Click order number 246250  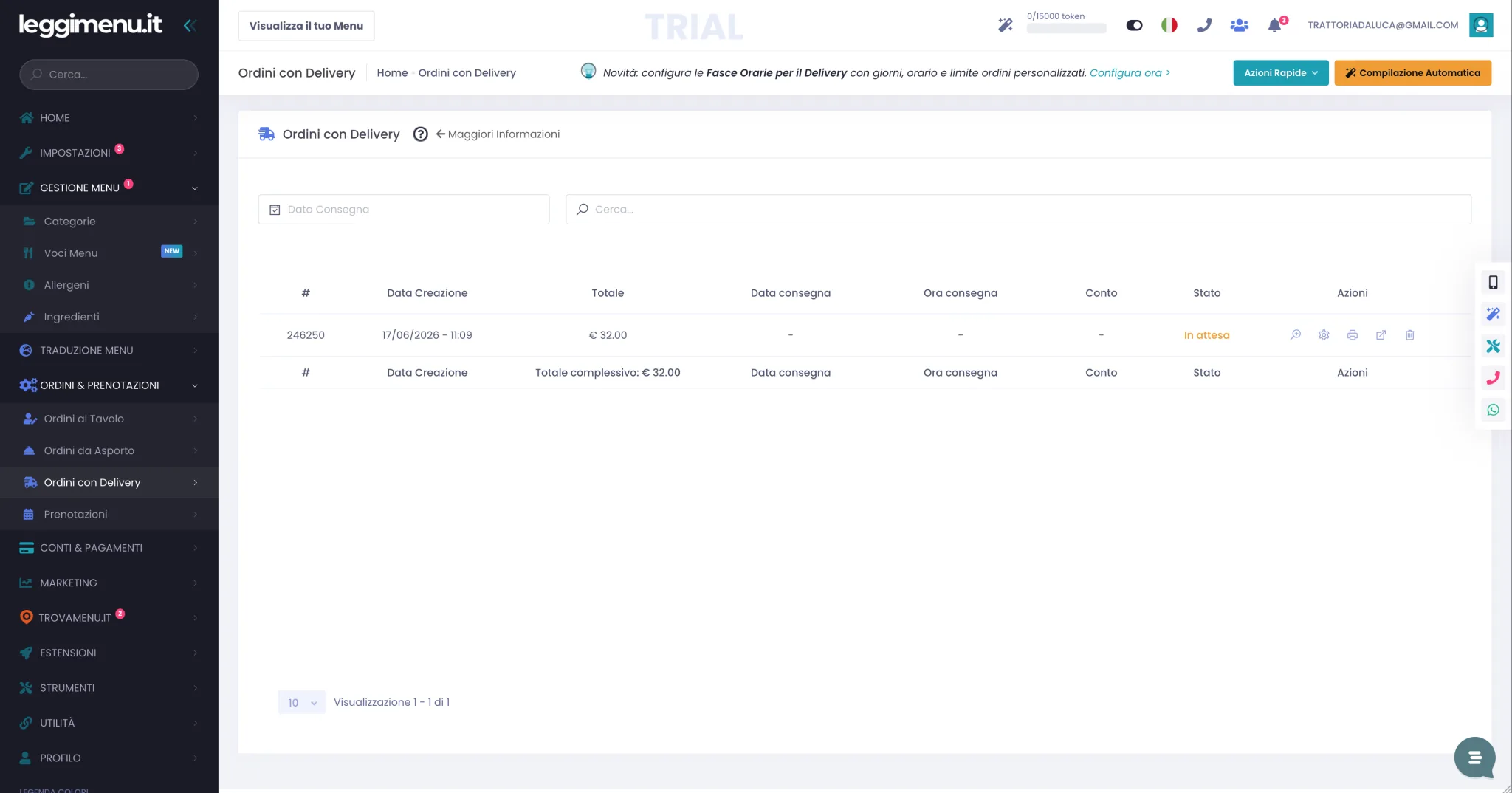click(306, 335)
